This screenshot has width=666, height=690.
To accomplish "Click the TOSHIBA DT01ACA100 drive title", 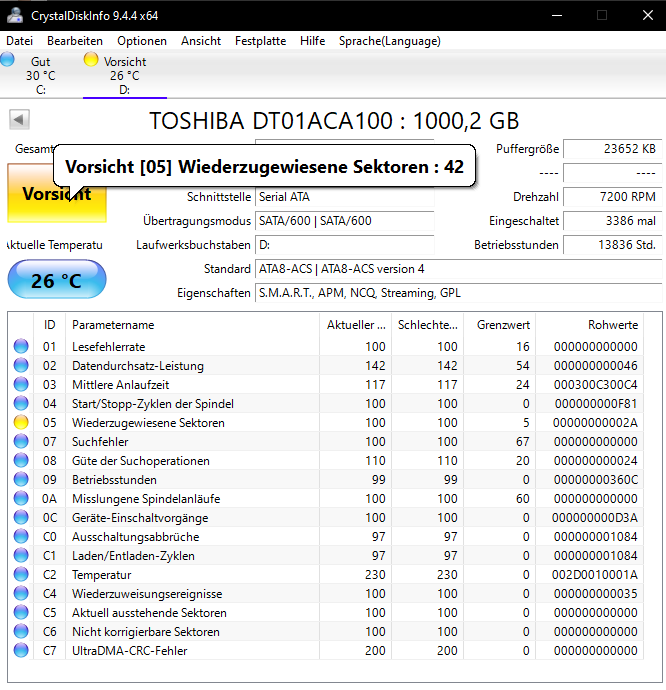I will click(334, 121).
